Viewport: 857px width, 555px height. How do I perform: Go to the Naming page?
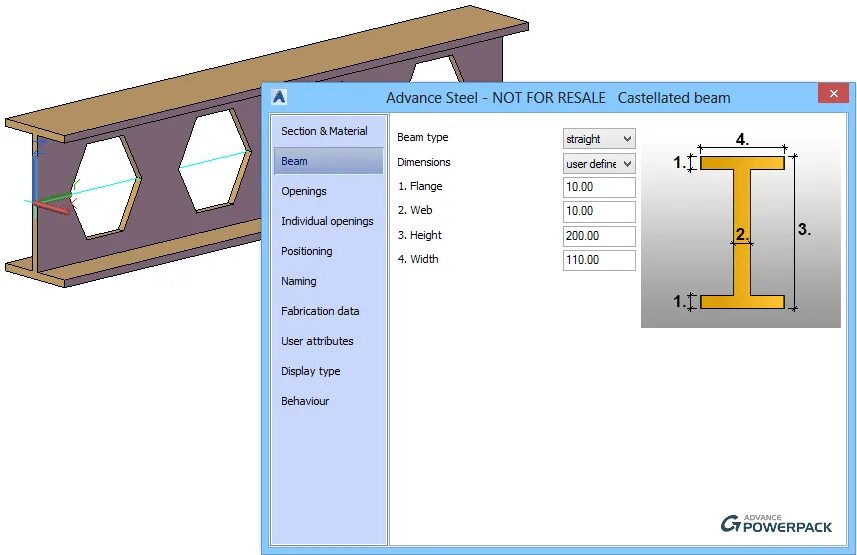point(298,281)
